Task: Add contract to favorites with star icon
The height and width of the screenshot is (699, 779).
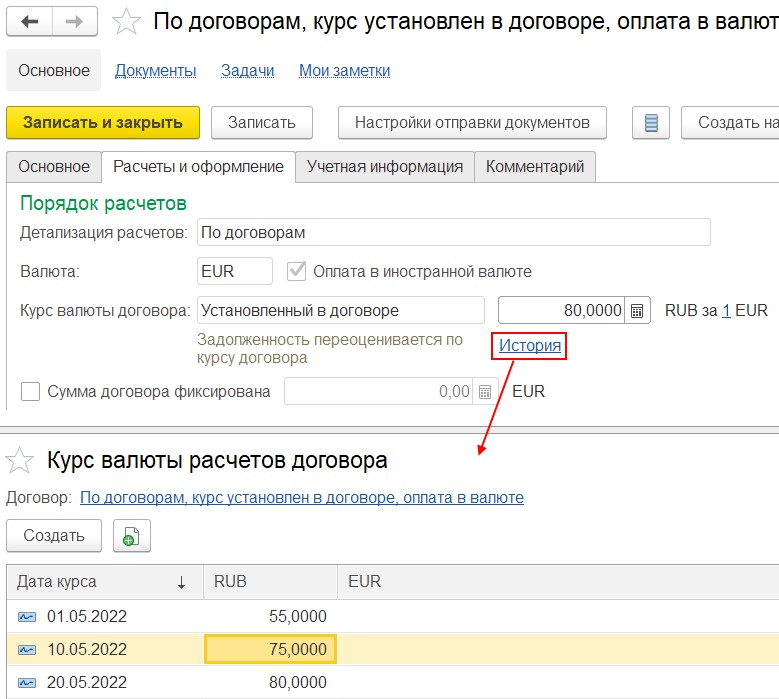Action: tap(127, 22)
